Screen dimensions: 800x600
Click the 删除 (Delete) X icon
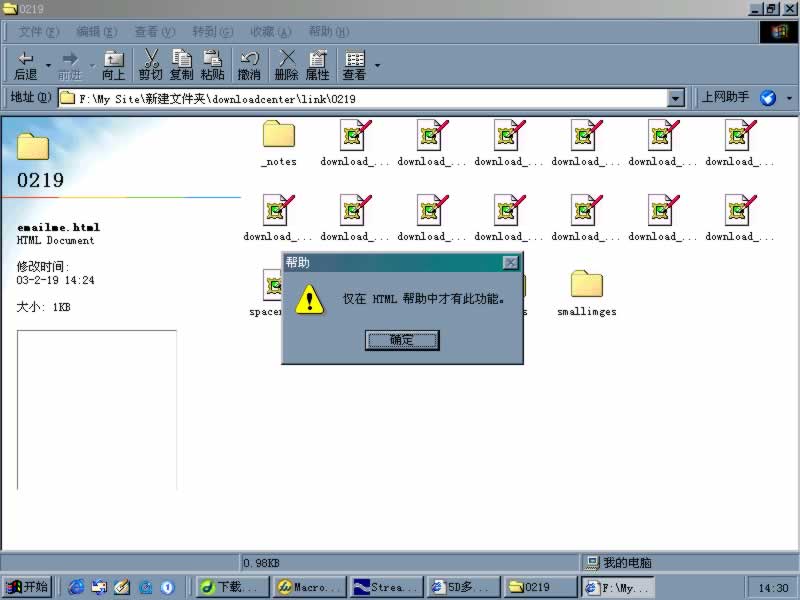pos(287,66)
